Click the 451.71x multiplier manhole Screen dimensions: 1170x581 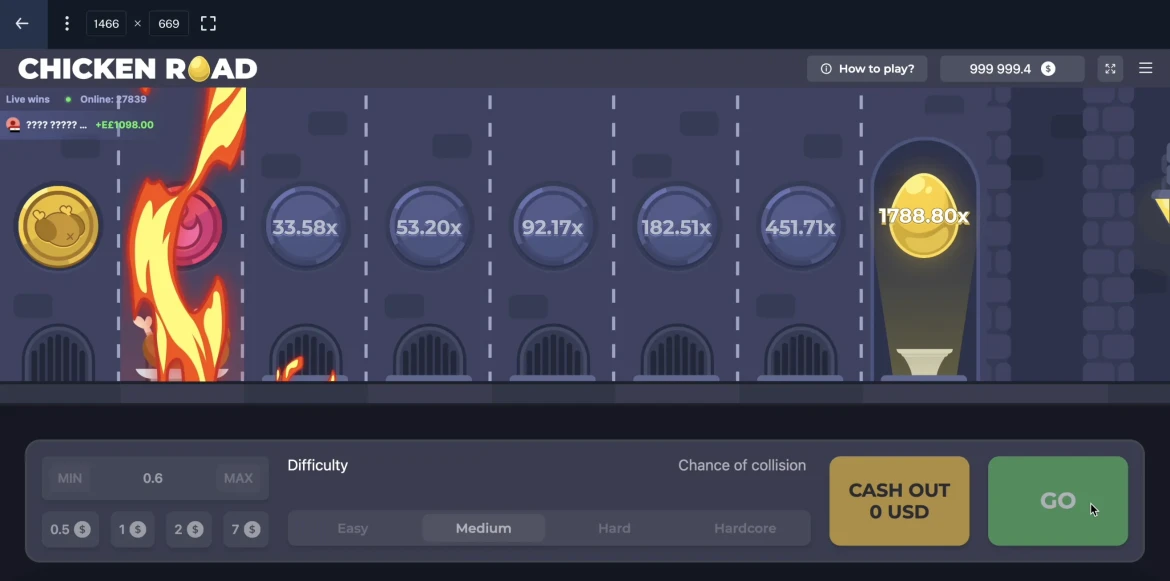800,227
